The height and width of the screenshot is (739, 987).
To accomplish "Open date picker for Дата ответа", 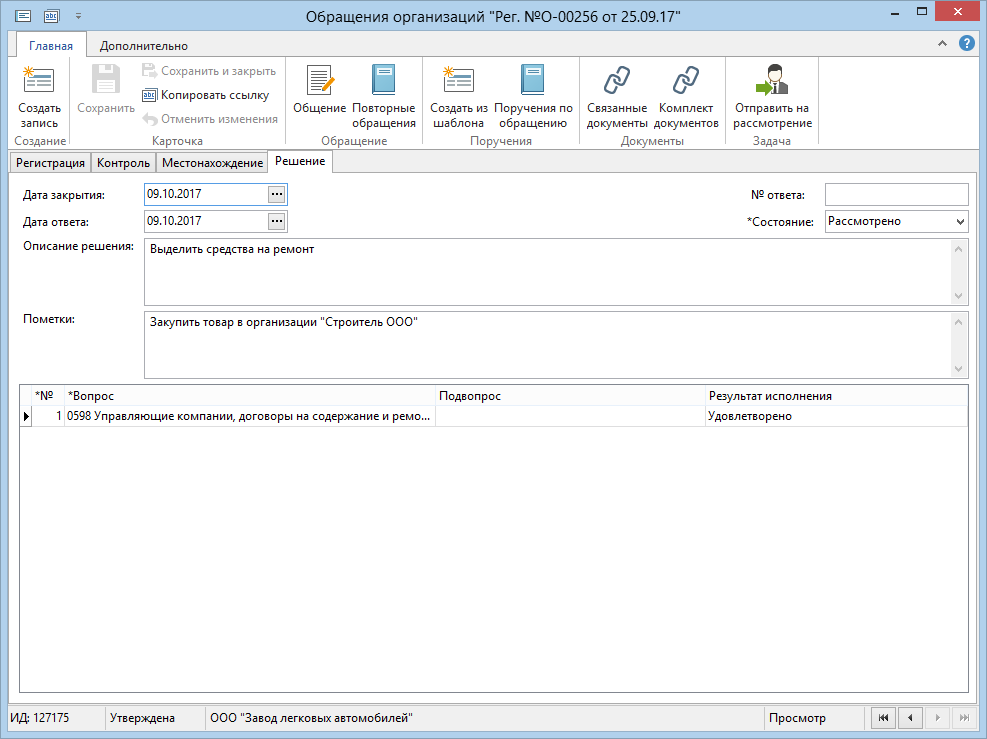I will tap(277, 221).
